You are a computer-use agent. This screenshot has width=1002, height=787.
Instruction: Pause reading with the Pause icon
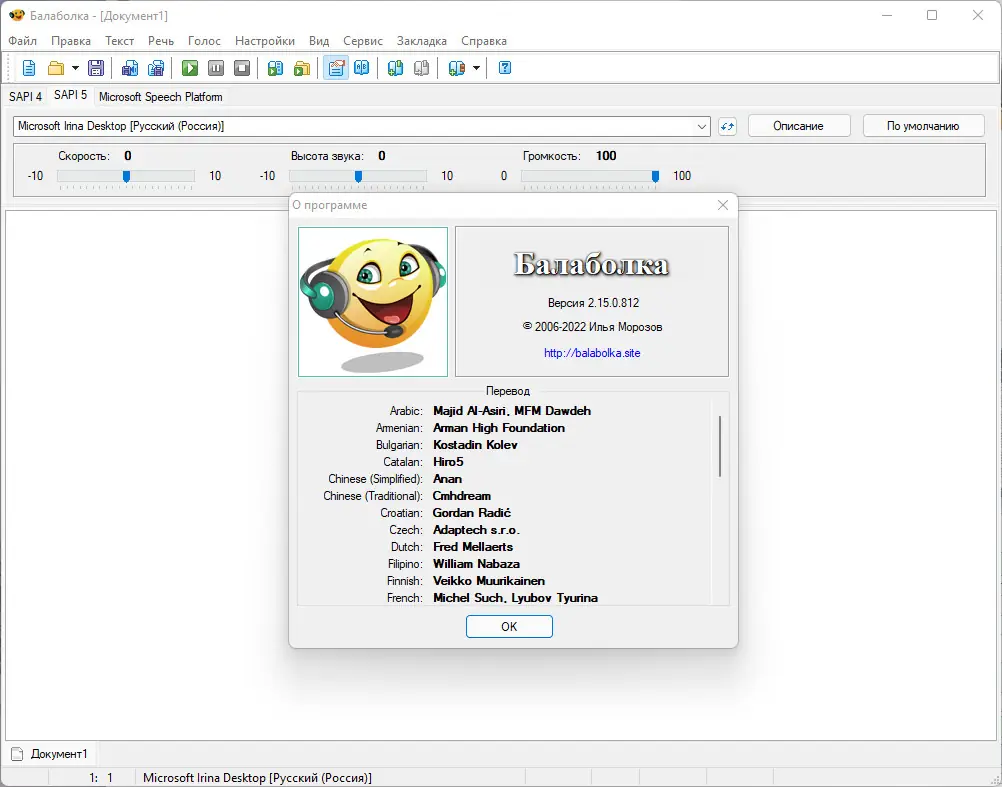coord(216,68)
